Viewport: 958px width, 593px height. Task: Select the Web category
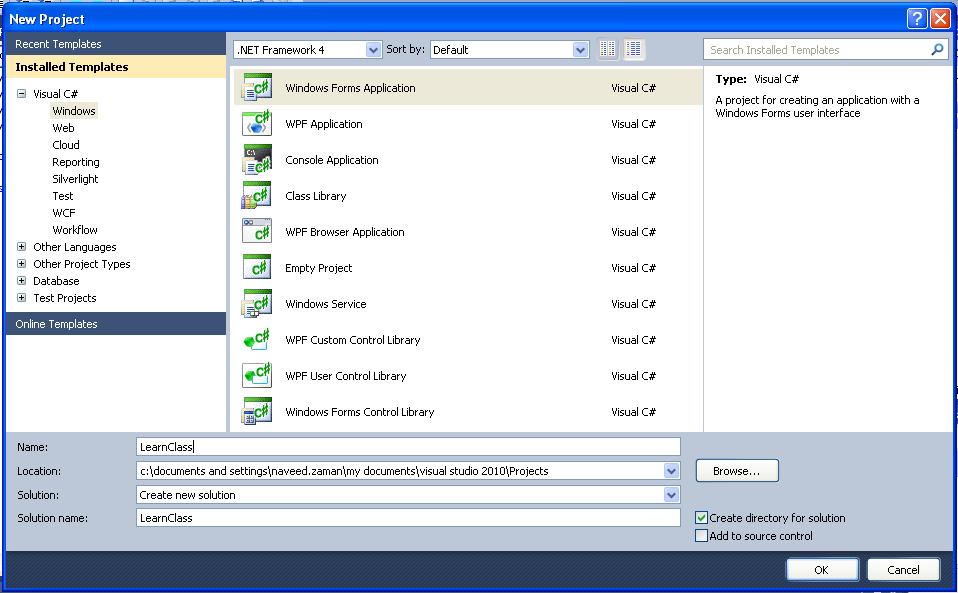pos(64,128)
